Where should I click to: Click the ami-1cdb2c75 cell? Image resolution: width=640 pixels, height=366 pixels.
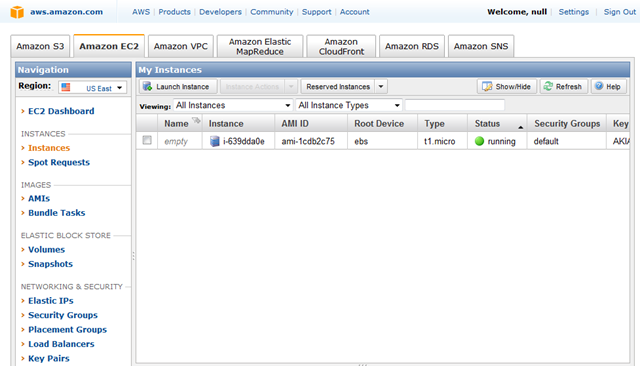[x=308, y=141]
